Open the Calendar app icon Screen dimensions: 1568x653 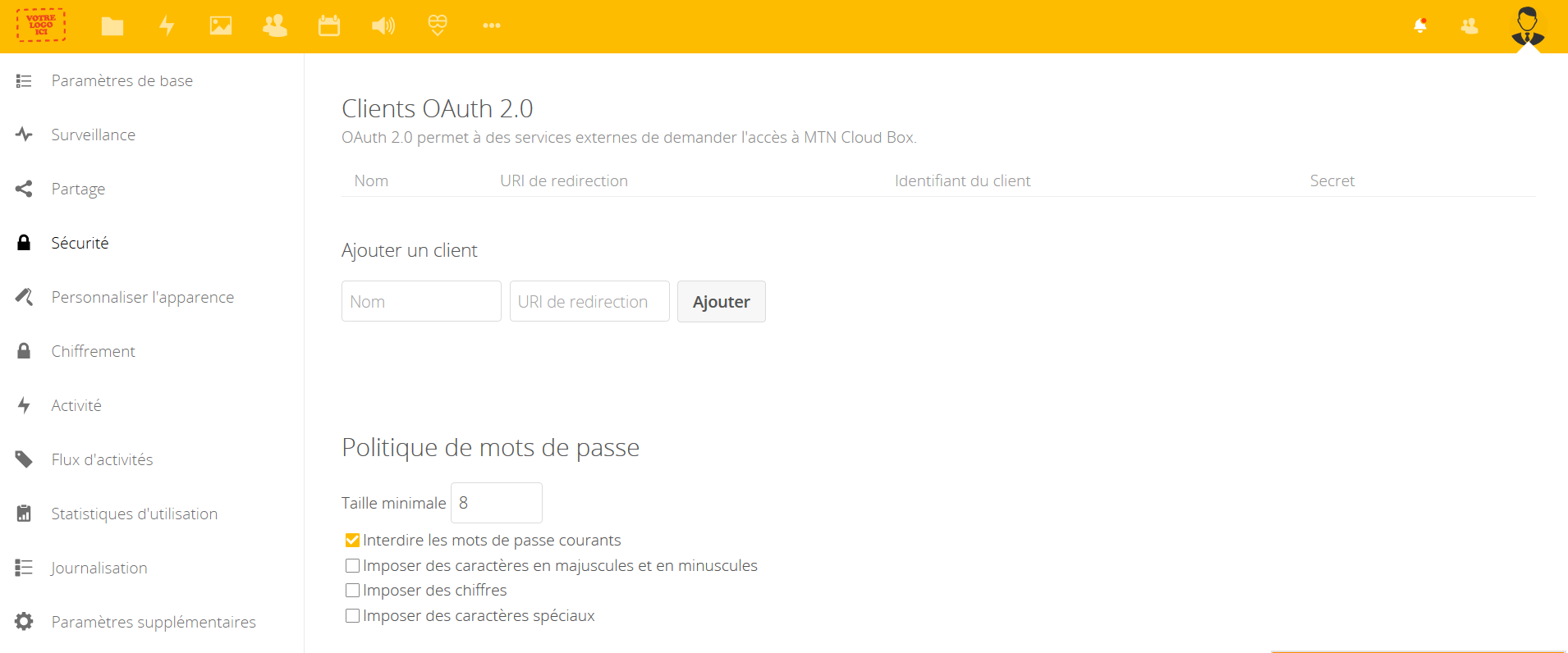(x=329, y=26)
